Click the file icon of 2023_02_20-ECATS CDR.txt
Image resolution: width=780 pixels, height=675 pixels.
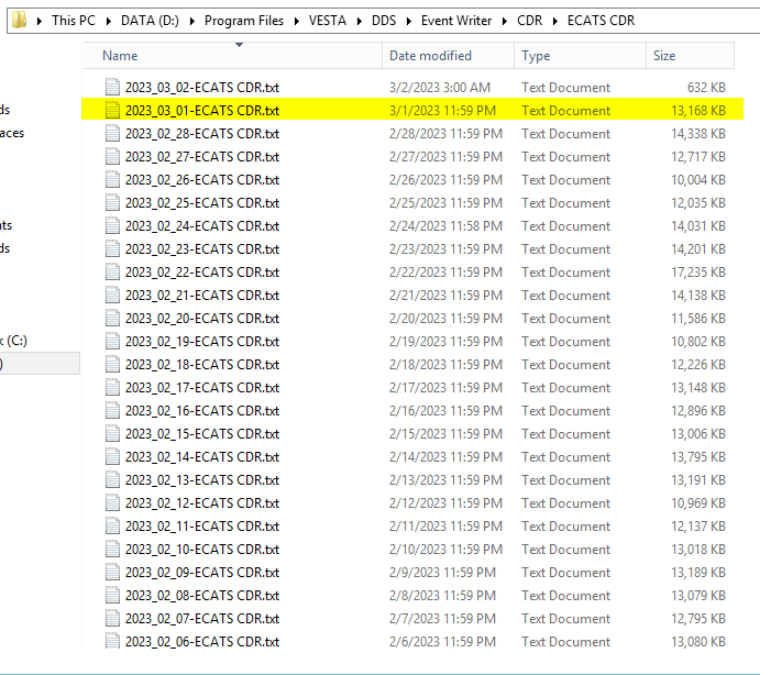pos(112,318)
